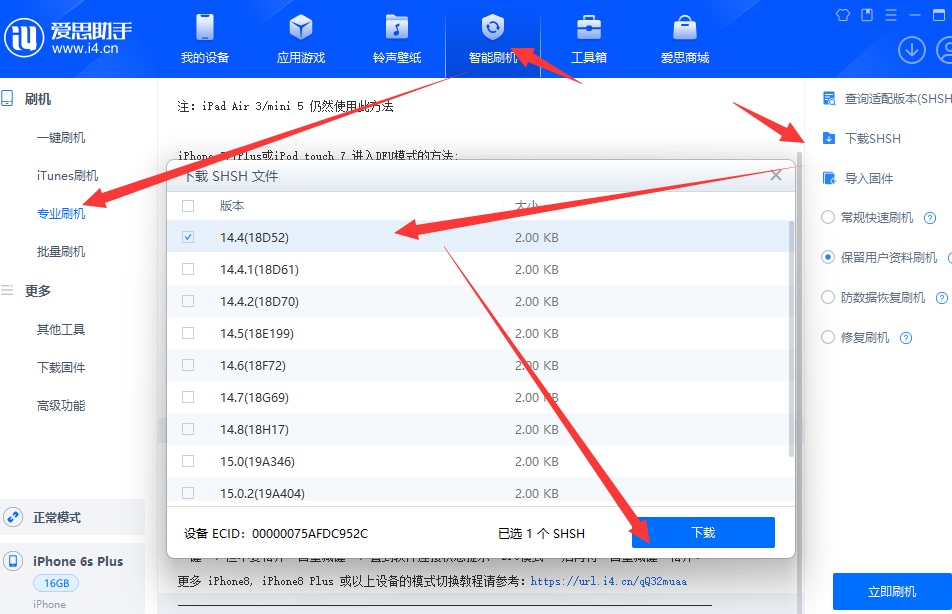Click the 下载SHSH folder download icon
The image size is (952, 614).
click(829, 138)
